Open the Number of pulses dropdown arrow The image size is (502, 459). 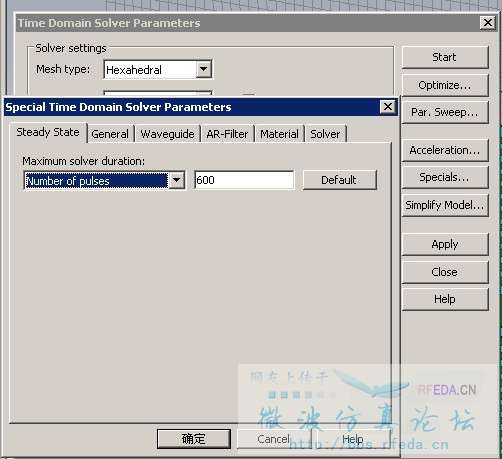pos(176,180)
